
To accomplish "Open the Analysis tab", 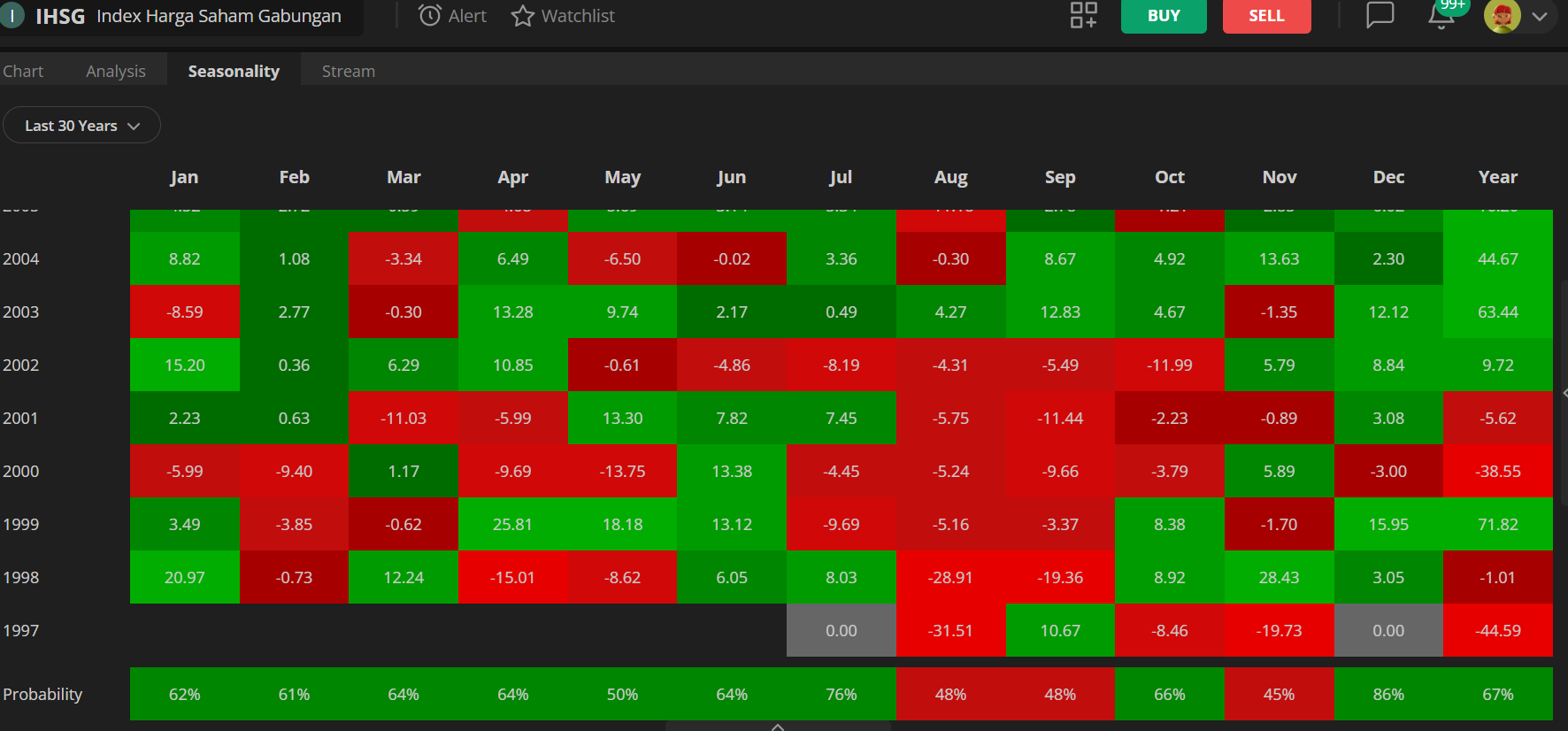I will (x=116, y=71).
